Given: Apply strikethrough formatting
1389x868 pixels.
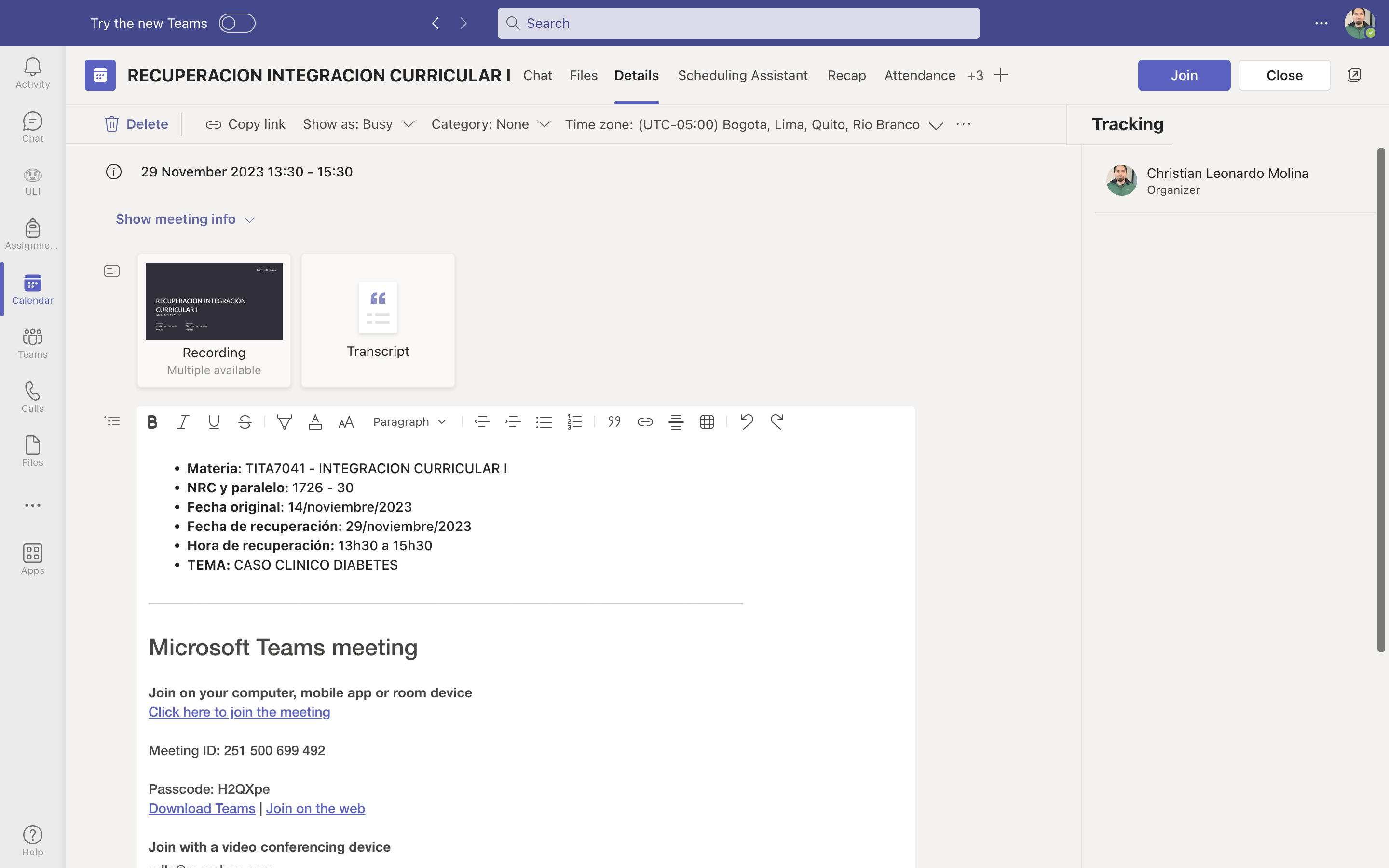Looking at the screenshot, I should [x=245, y=422].
